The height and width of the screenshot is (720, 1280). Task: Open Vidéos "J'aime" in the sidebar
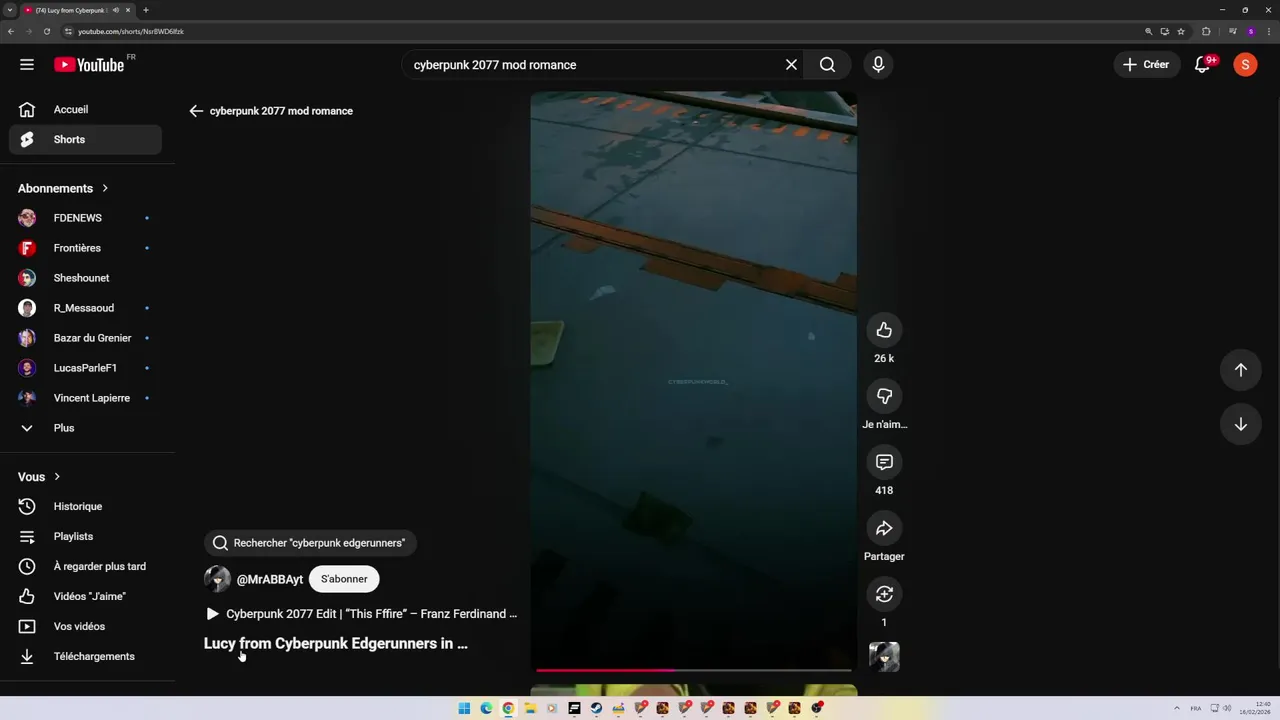(86, 597)
